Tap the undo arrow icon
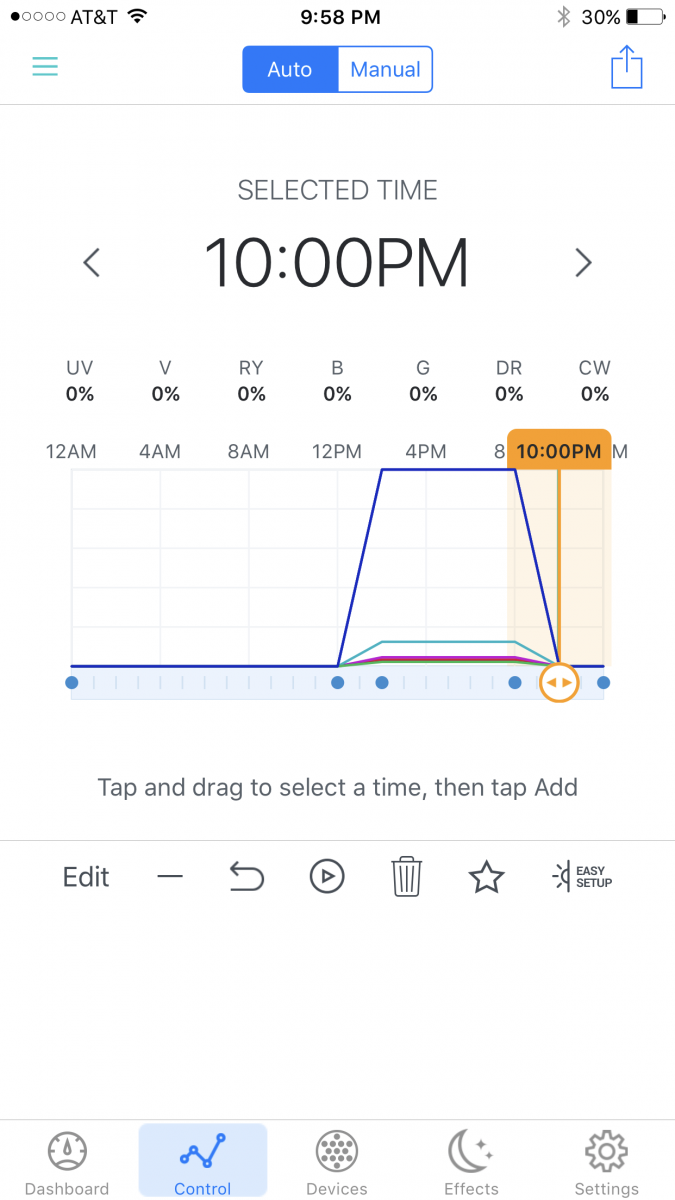The width and height of the screenshot is (675, 1200). tap(246, 877)
